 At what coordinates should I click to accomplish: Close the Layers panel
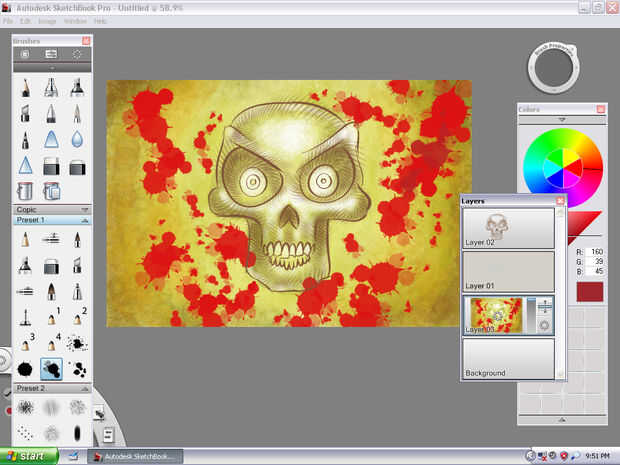[x=560, y=201]
